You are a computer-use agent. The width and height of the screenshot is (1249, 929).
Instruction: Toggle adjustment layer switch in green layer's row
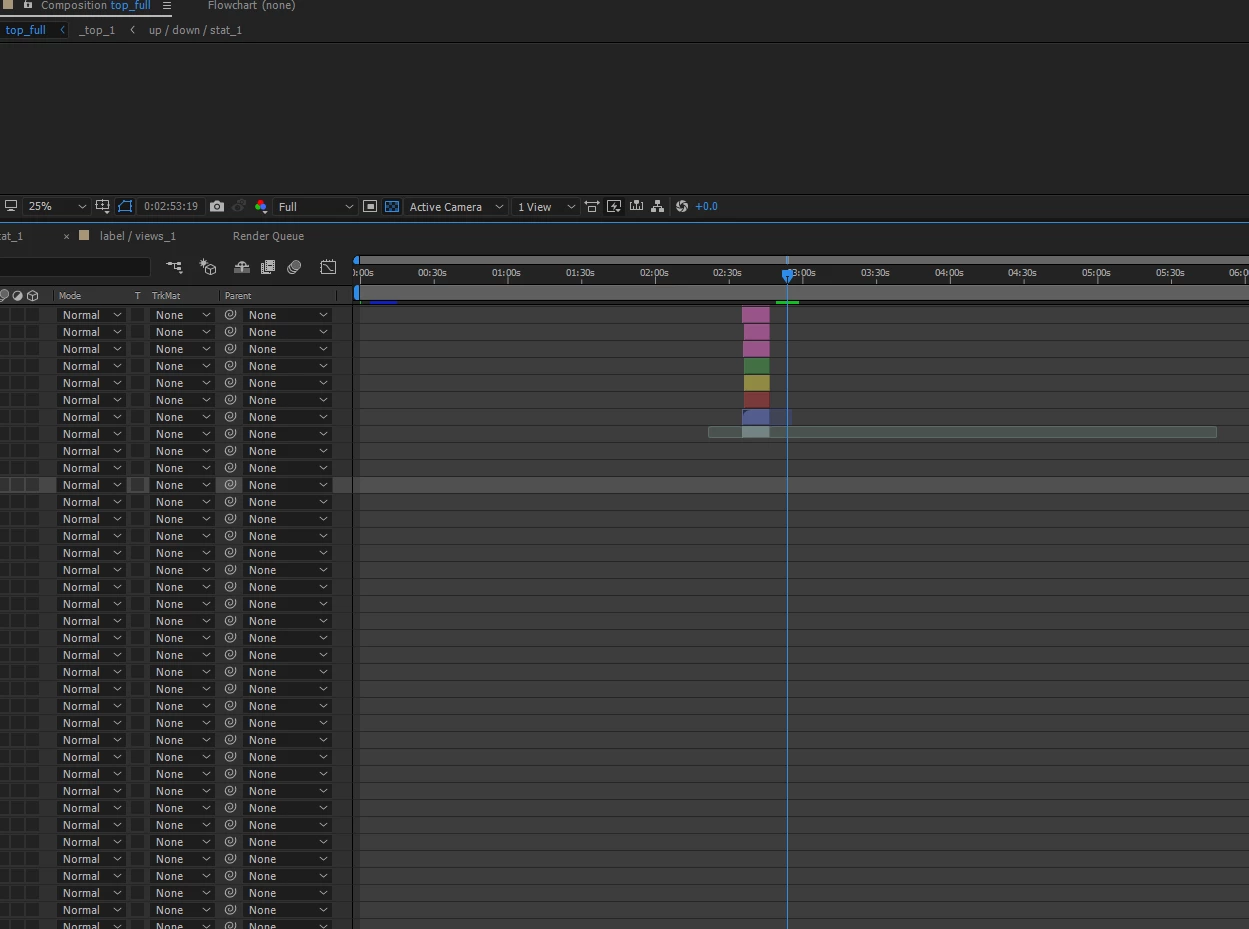tap(18, 366)
